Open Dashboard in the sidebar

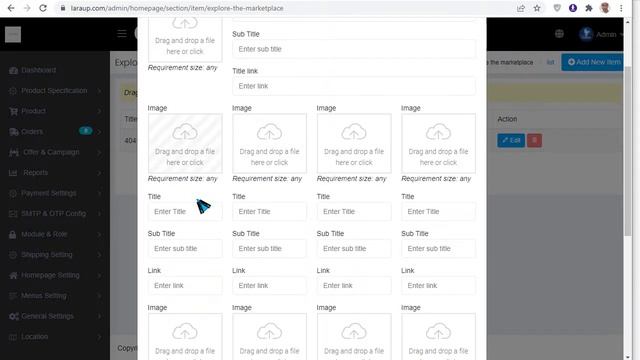pyautogui.click(x=38, y=70)
